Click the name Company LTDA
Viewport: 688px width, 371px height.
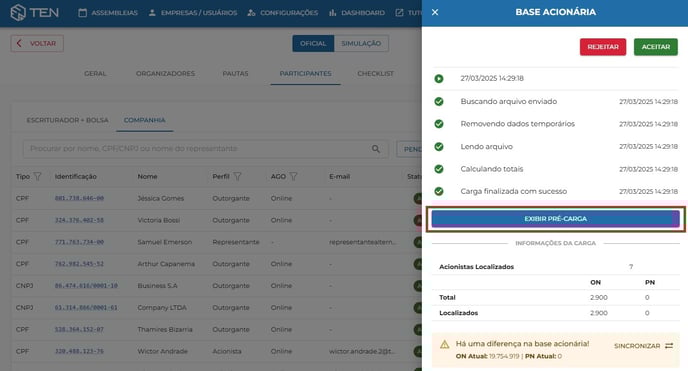pos(162,307)
